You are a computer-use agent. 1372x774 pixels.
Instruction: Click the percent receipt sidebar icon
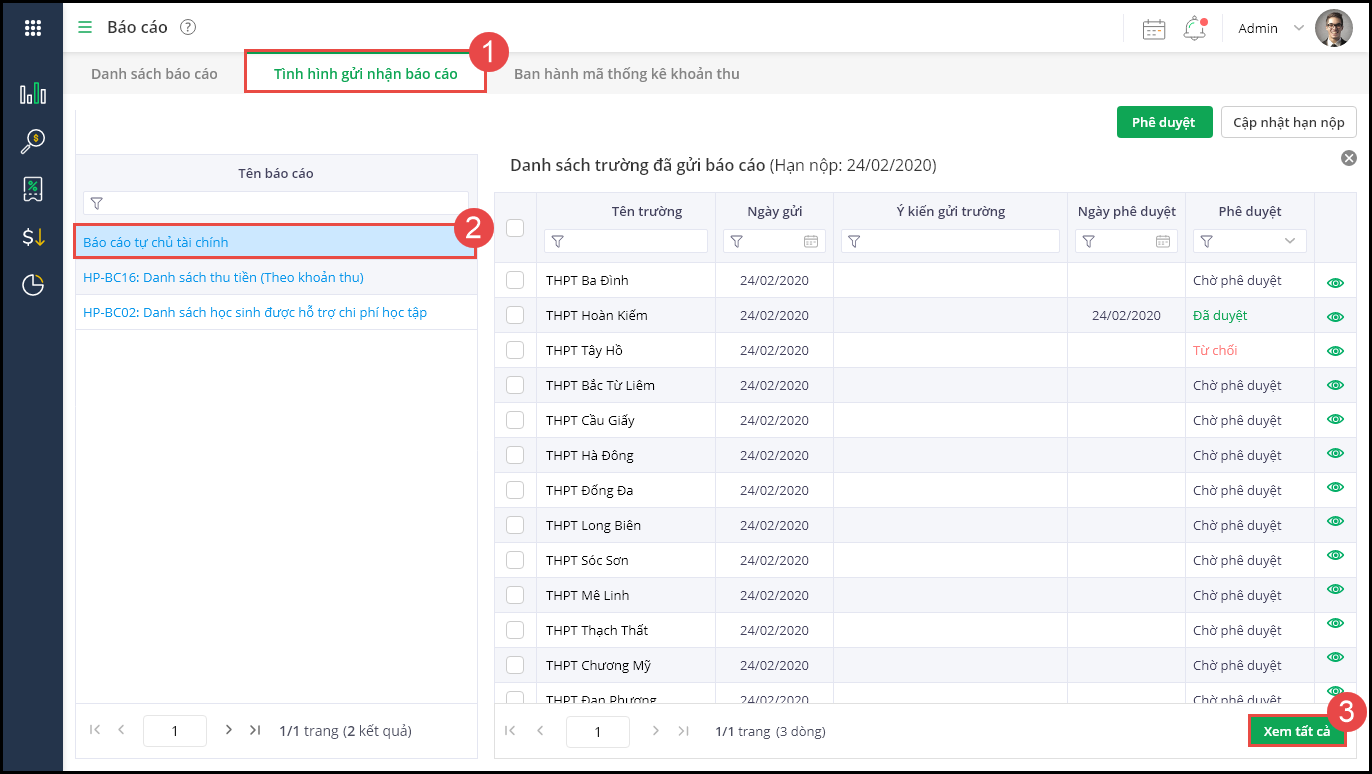click(x=33, y=189)
